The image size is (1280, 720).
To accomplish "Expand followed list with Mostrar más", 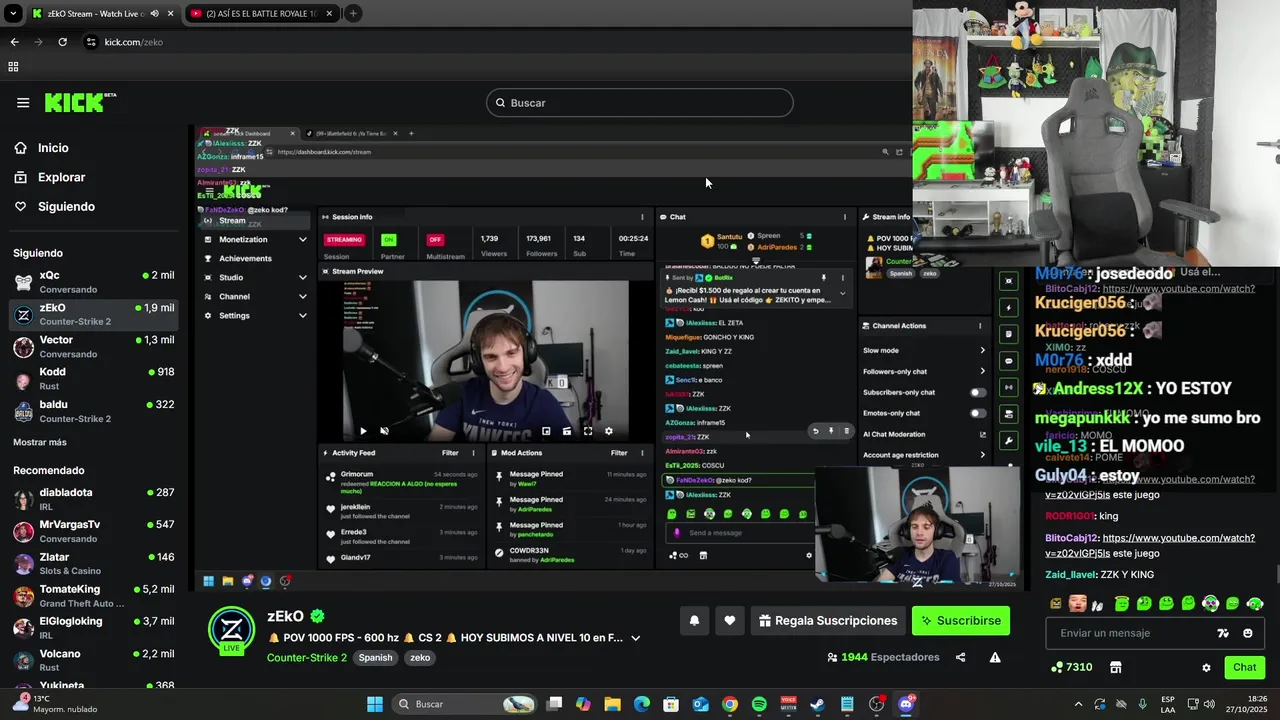I will click(40, 442).
